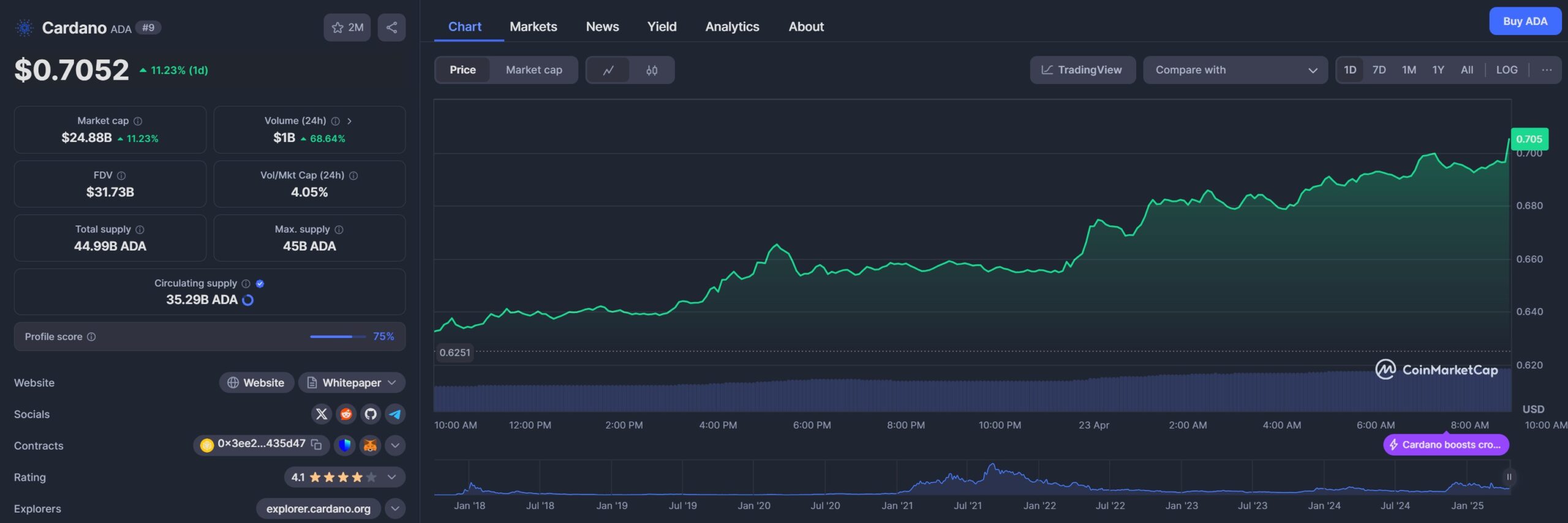Set chart range to 1D
Image resolution: width=1568 pixels, height=523 pixels.
point(1350,70)
